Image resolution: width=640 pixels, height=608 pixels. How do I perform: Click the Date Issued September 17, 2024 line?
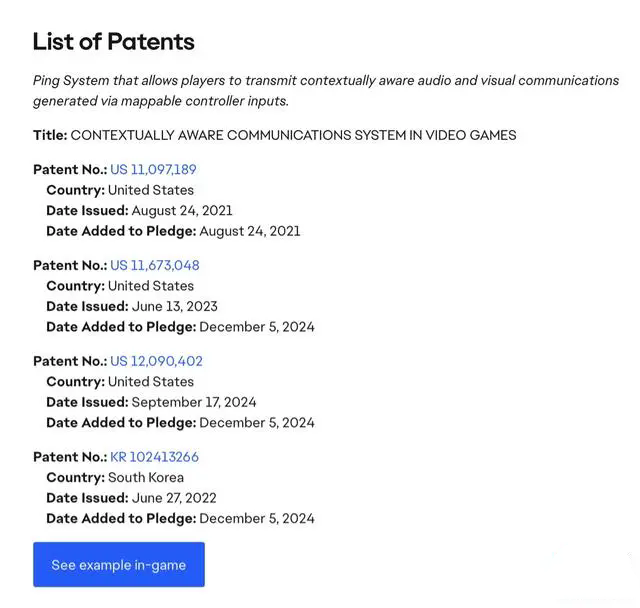151,402
